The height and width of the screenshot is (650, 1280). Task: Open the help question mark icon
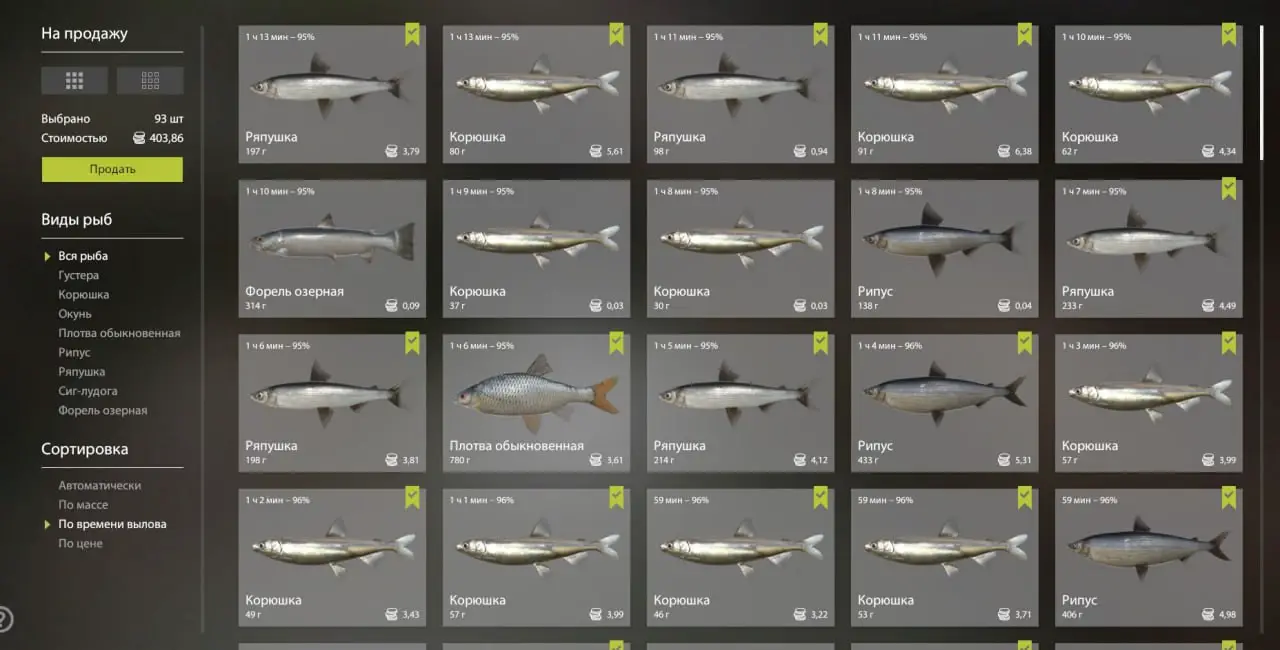click(x=5, y=618)
